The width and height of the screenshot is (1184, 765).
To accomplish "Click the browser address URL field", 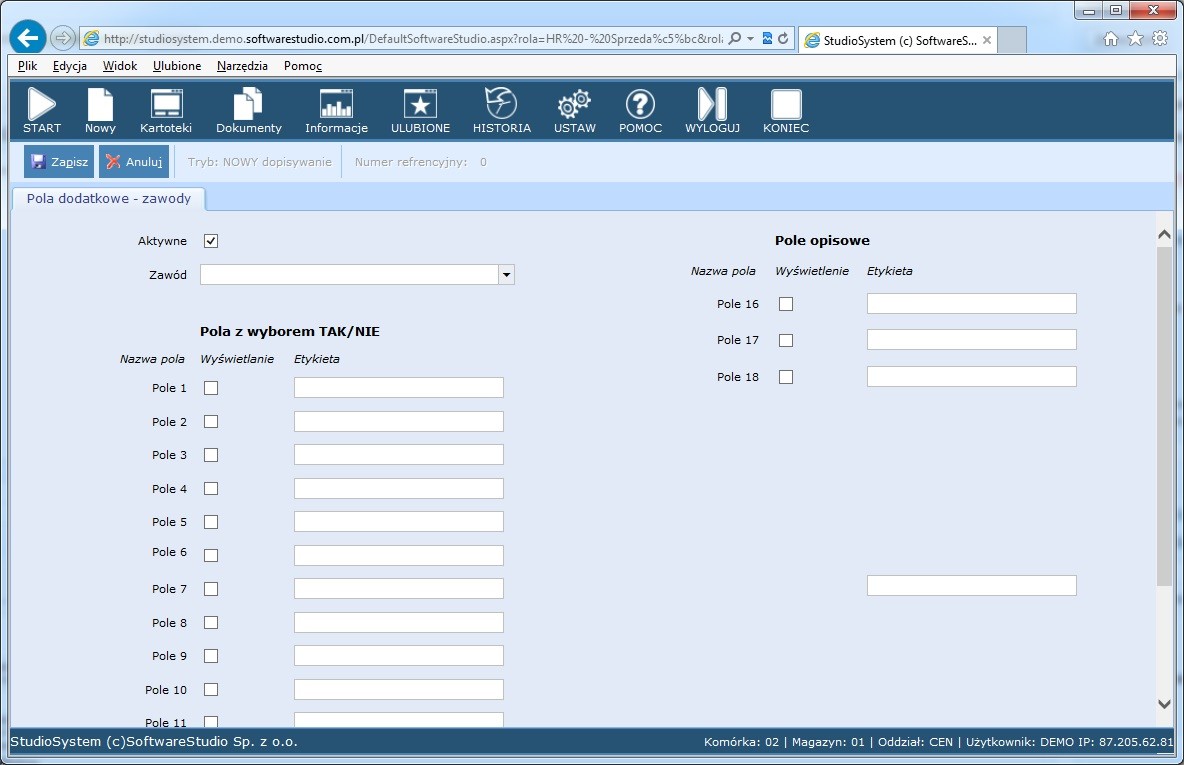I will point(412,39).
